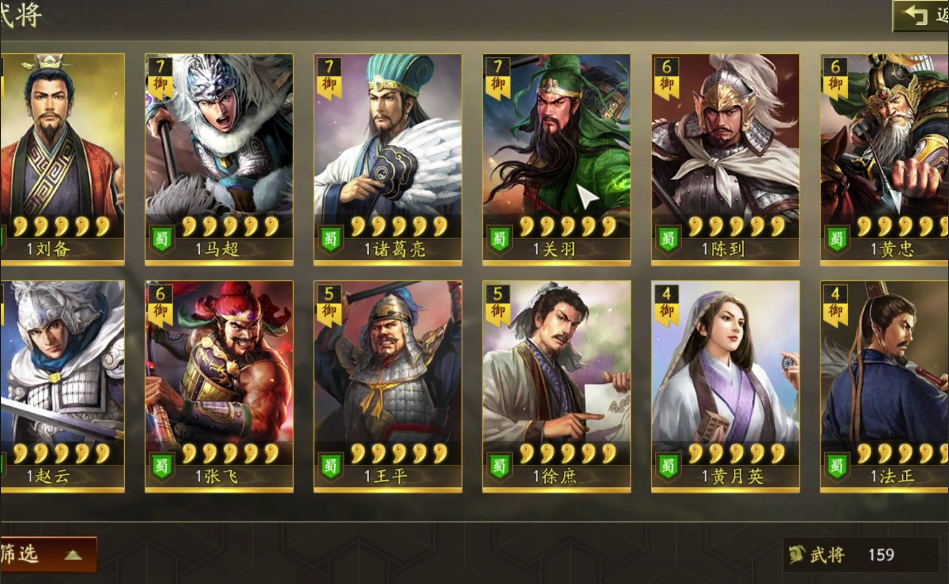Select the 马超 general card
The height and width of the screenshot is (584, 949).
219,159
